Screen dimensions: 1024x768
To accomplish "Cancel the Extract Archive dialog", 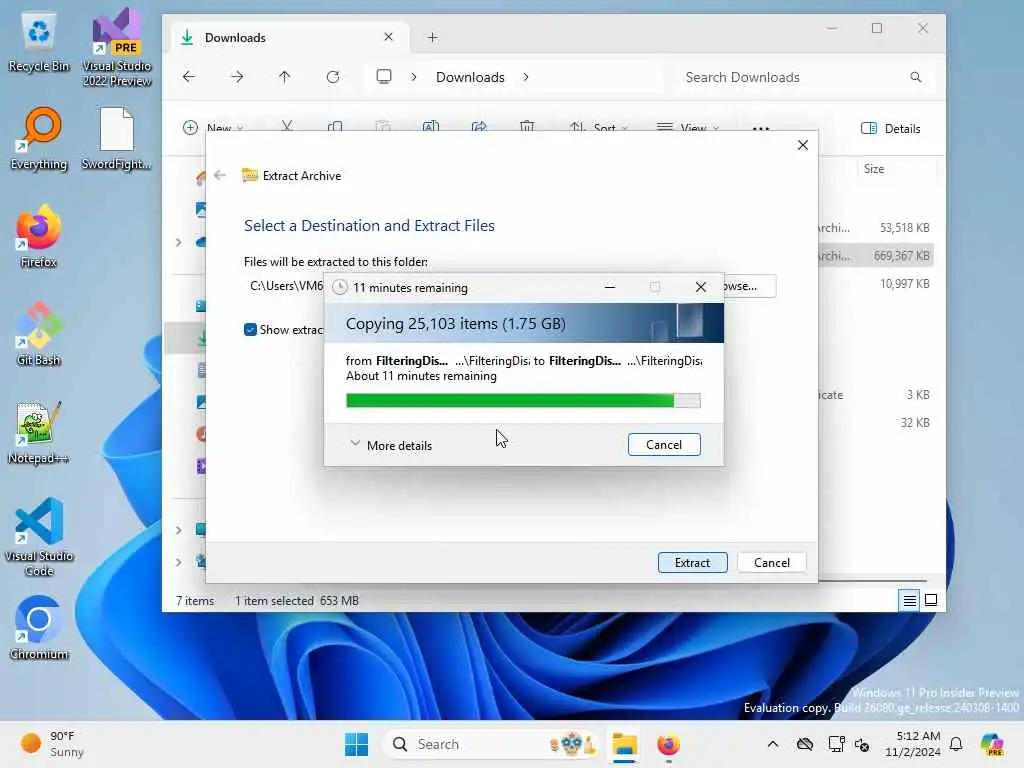I will click(x=771, y=562).
